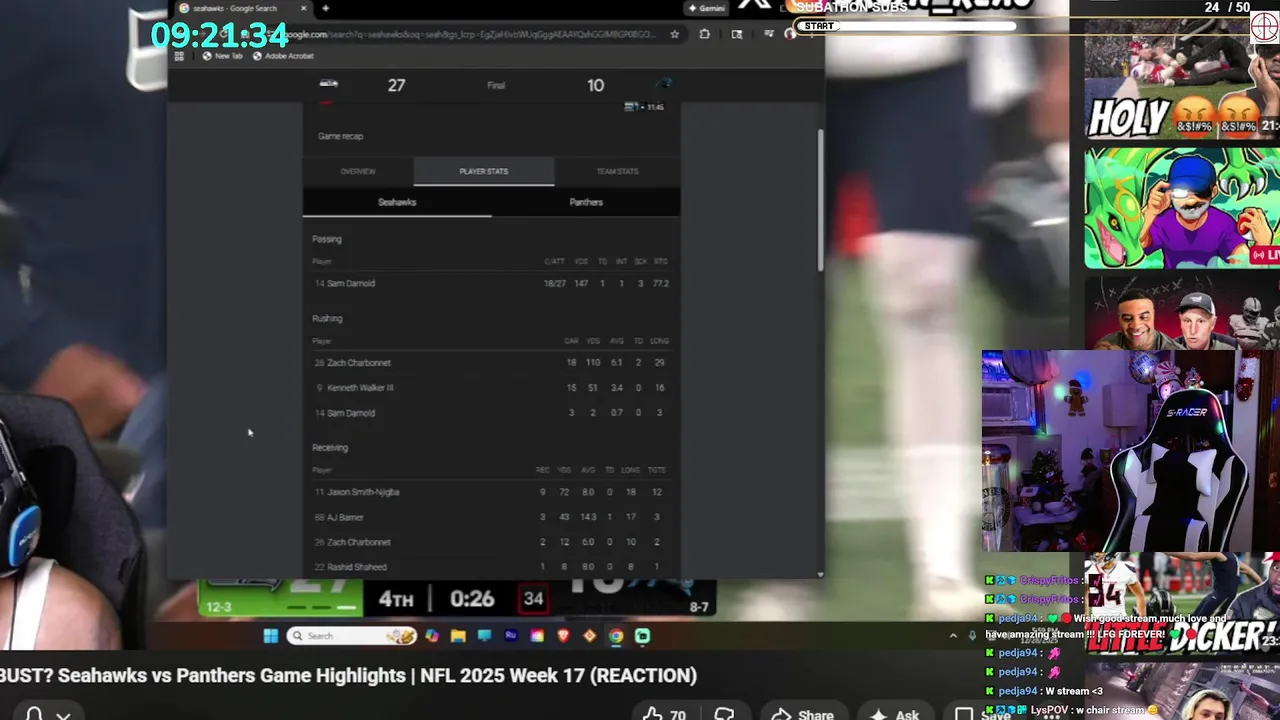This screenshot has height=720, width=1280.
Task: Switch to the Overview tab in game recap
Action: (358, 171)
